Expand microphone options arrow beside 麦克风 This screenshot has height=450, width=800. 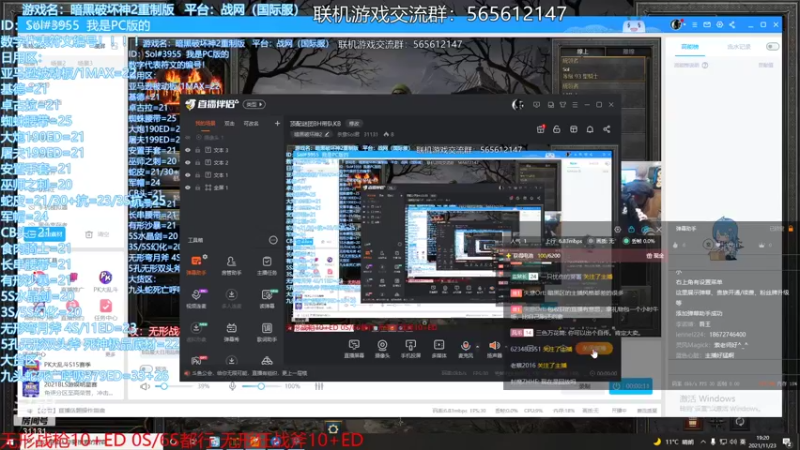tap(478, 346)
